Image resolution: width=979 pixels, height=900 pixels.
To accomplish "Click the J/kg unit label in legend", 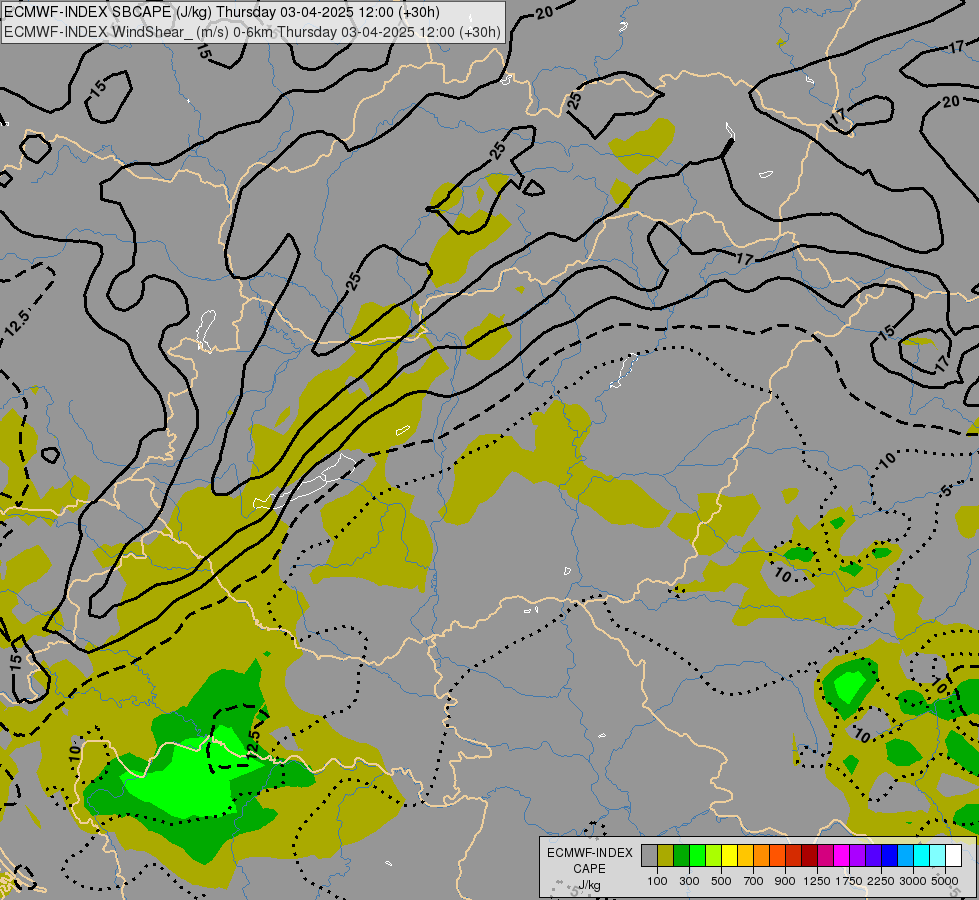I will point(589,885).
